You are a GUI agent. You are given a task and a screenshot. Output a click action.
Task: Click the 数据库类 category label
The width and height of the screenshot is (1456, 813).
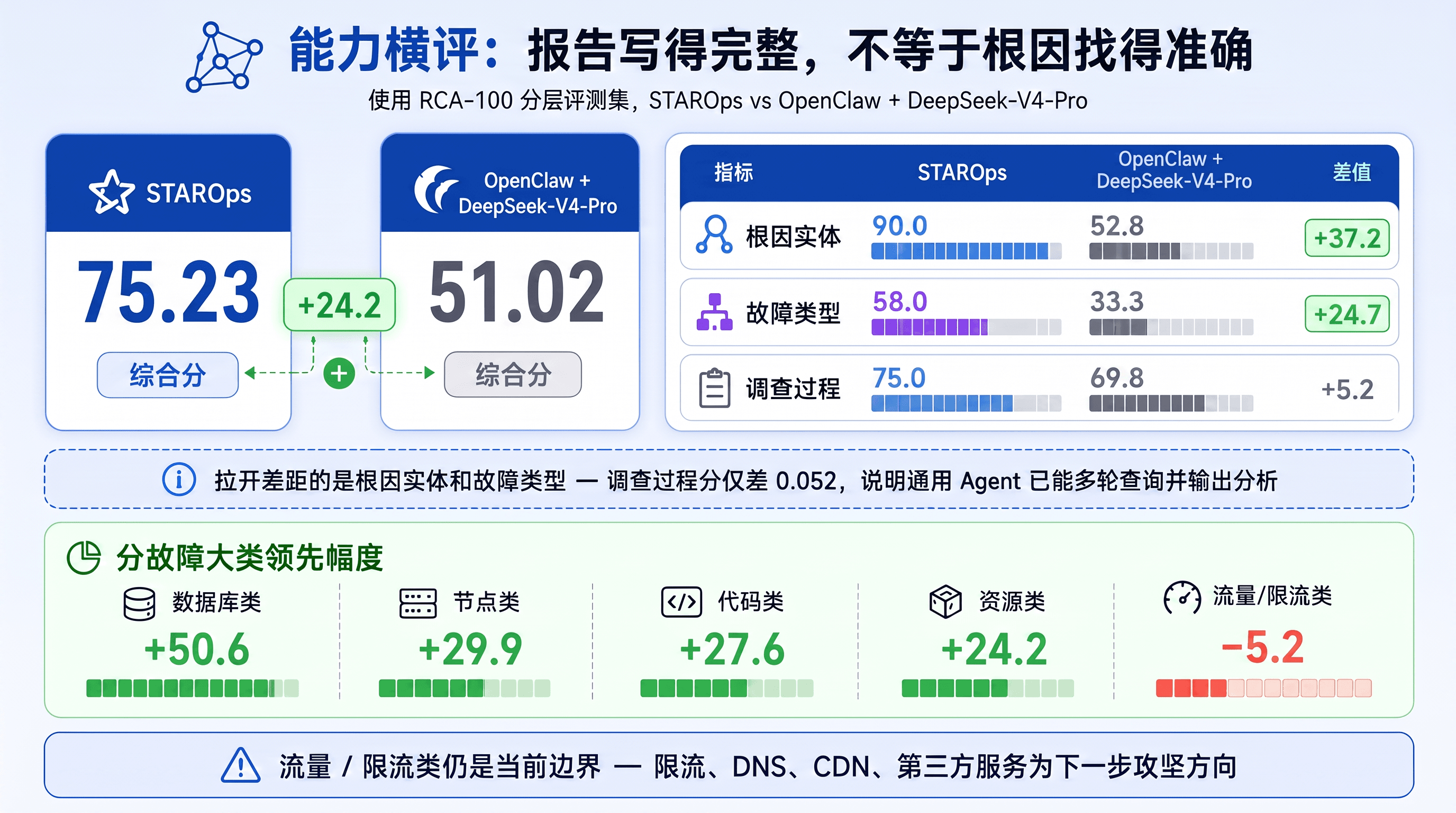[x=216, y=602]
